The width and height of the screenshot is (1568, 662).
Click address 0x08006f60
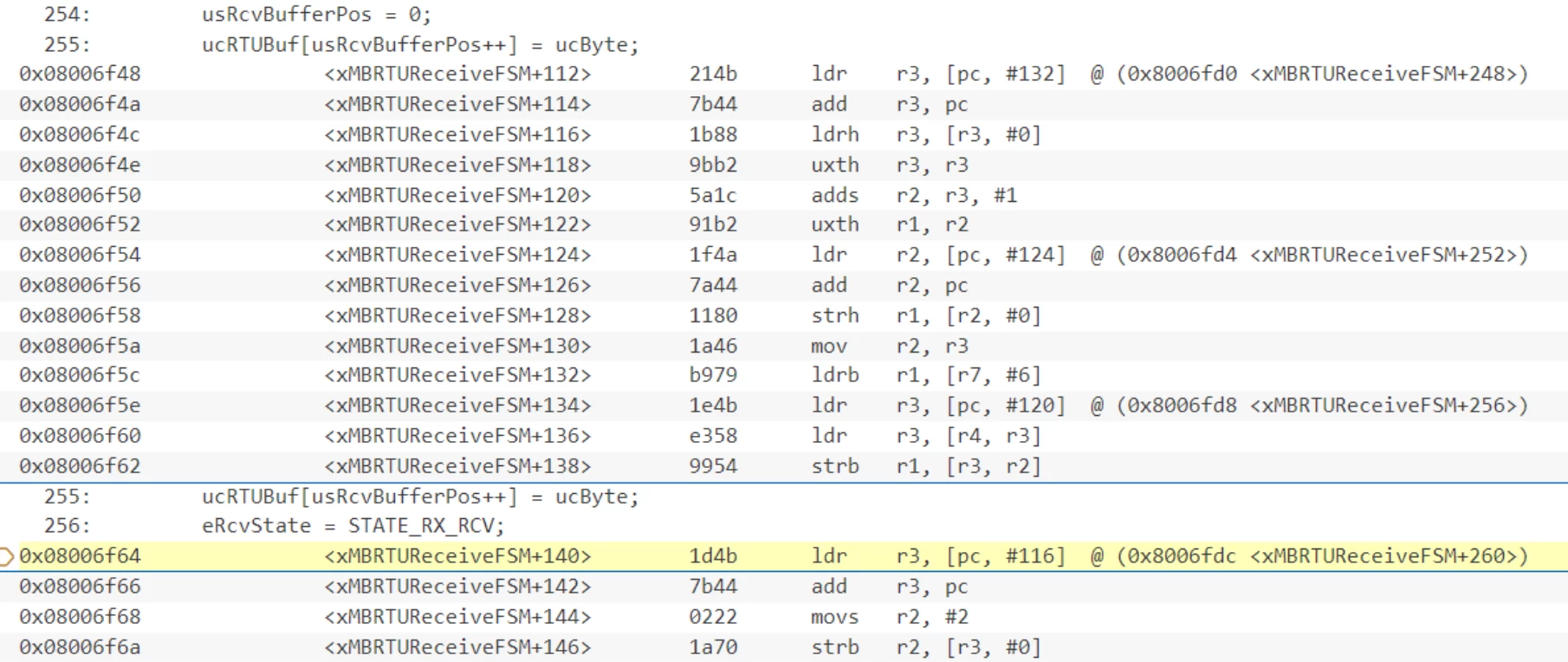coord(80,437)
